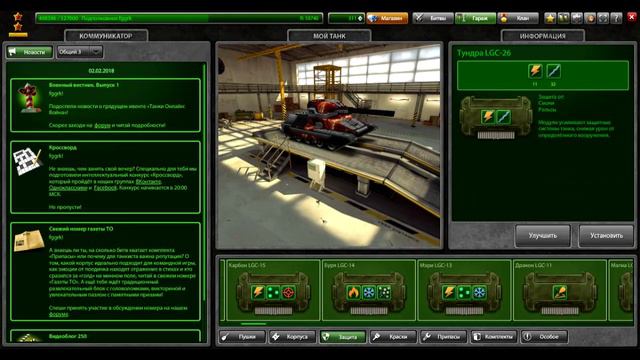The height and width of the screenshot is (360, 640).
Task: Click the rank progress bar at top
Action: click(x=179, y=18)
